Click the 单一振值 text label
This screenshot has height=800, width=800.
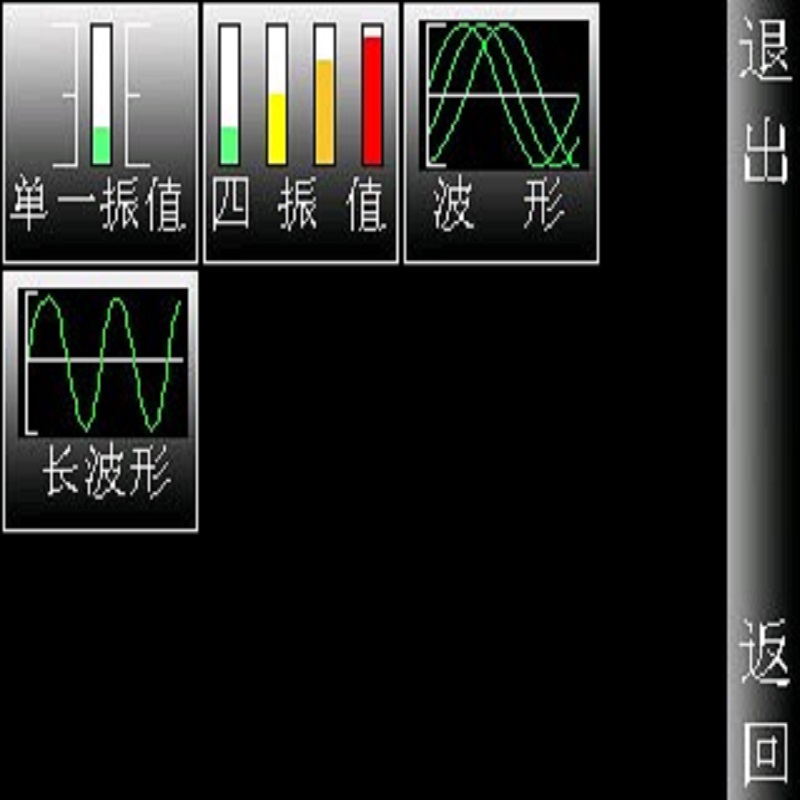(x=100, y=208)
